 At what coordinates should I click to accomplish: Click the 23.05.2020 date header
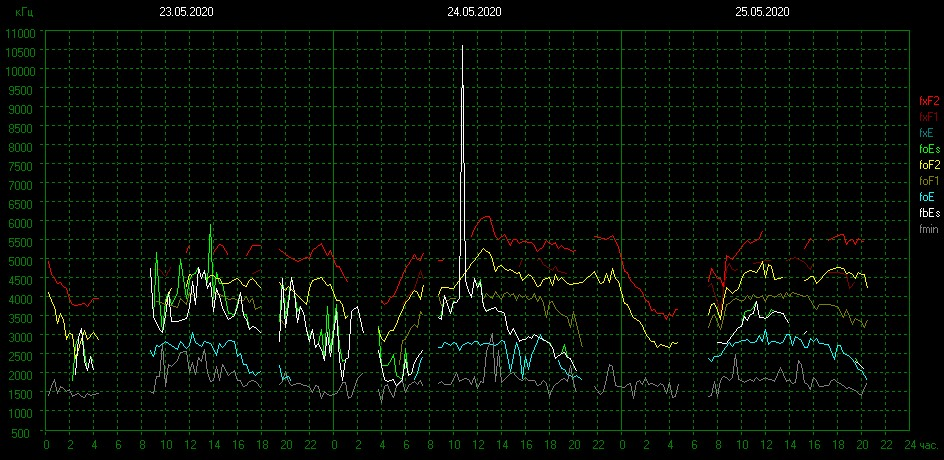pyautogui.click(x=186, y=12)
